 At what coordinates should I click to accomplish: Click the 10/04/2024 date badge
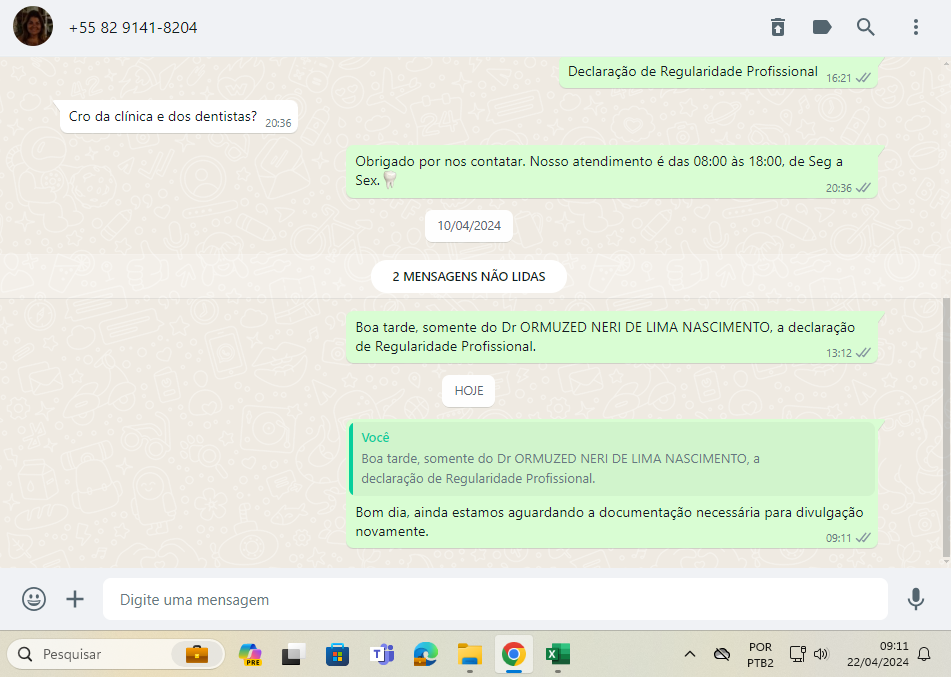pyautogui.click(x=469, y=226)
